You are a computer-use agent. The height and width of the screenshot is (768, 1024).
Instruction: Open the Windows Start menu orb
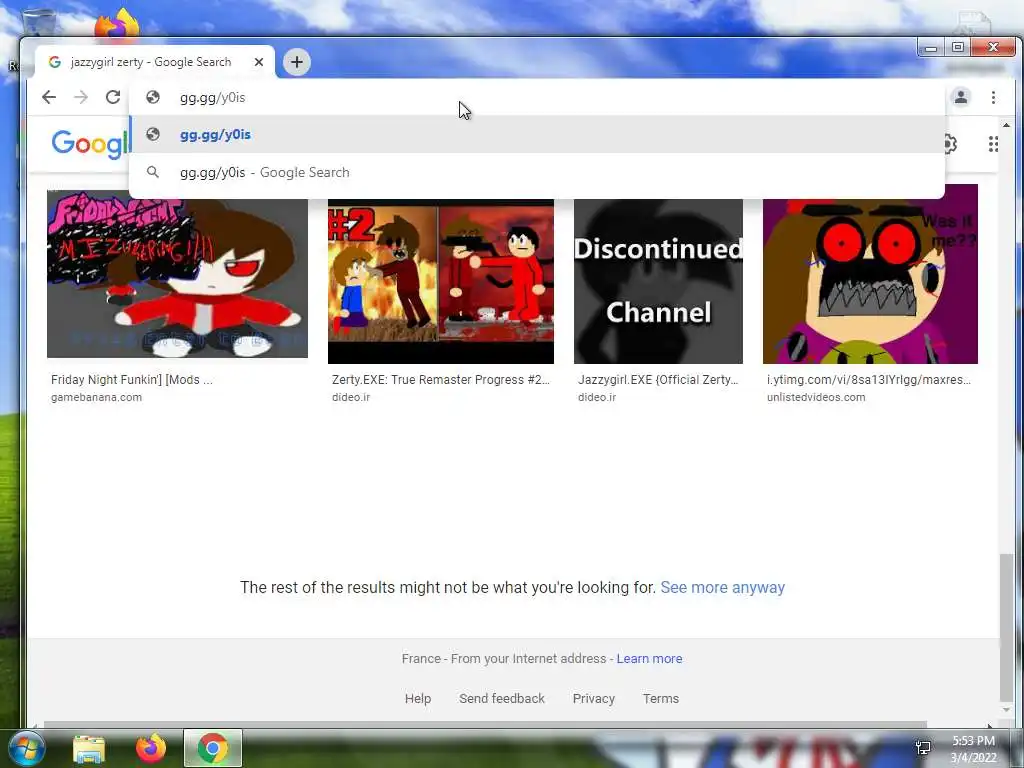[25, 748]
